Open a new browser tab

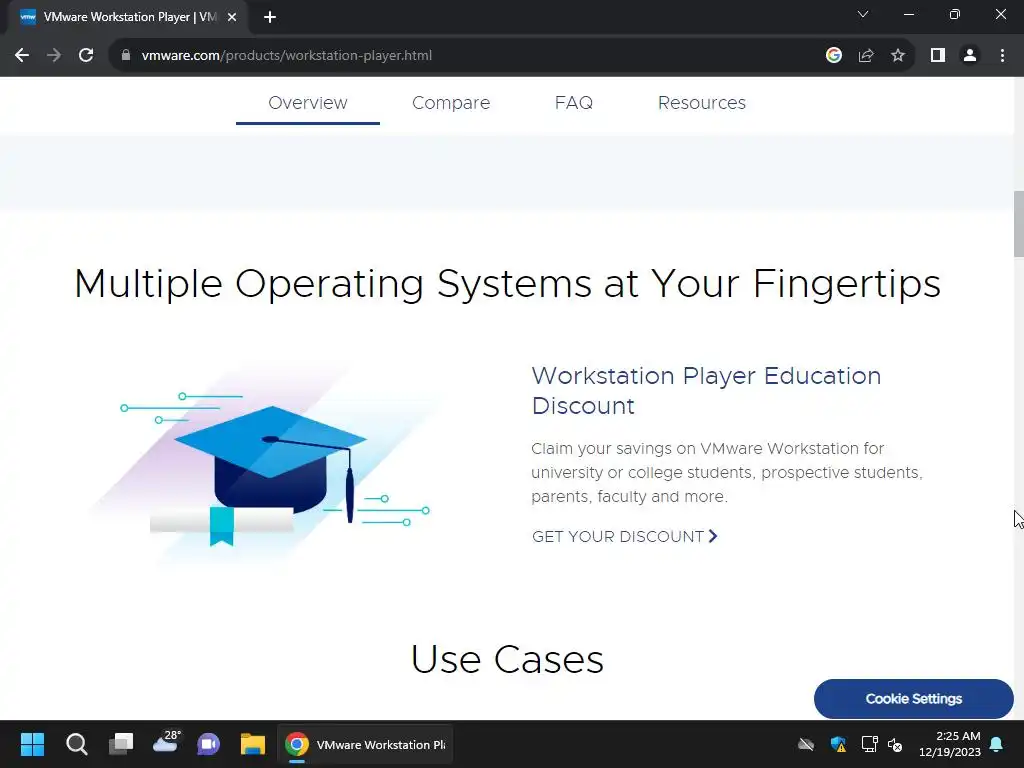coord(270,17)
